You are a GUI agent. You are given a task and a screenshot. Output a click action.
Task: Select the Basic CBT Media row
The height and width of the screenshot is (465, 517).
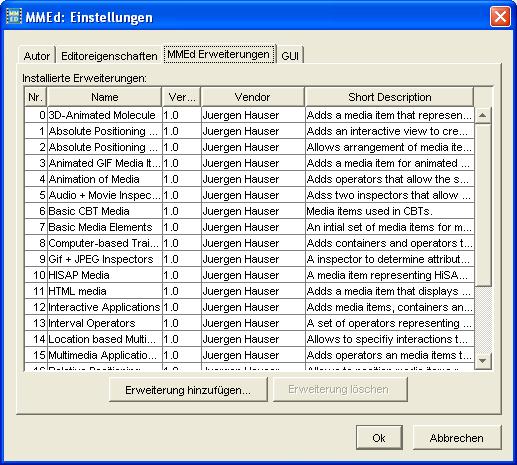(249, 211)
